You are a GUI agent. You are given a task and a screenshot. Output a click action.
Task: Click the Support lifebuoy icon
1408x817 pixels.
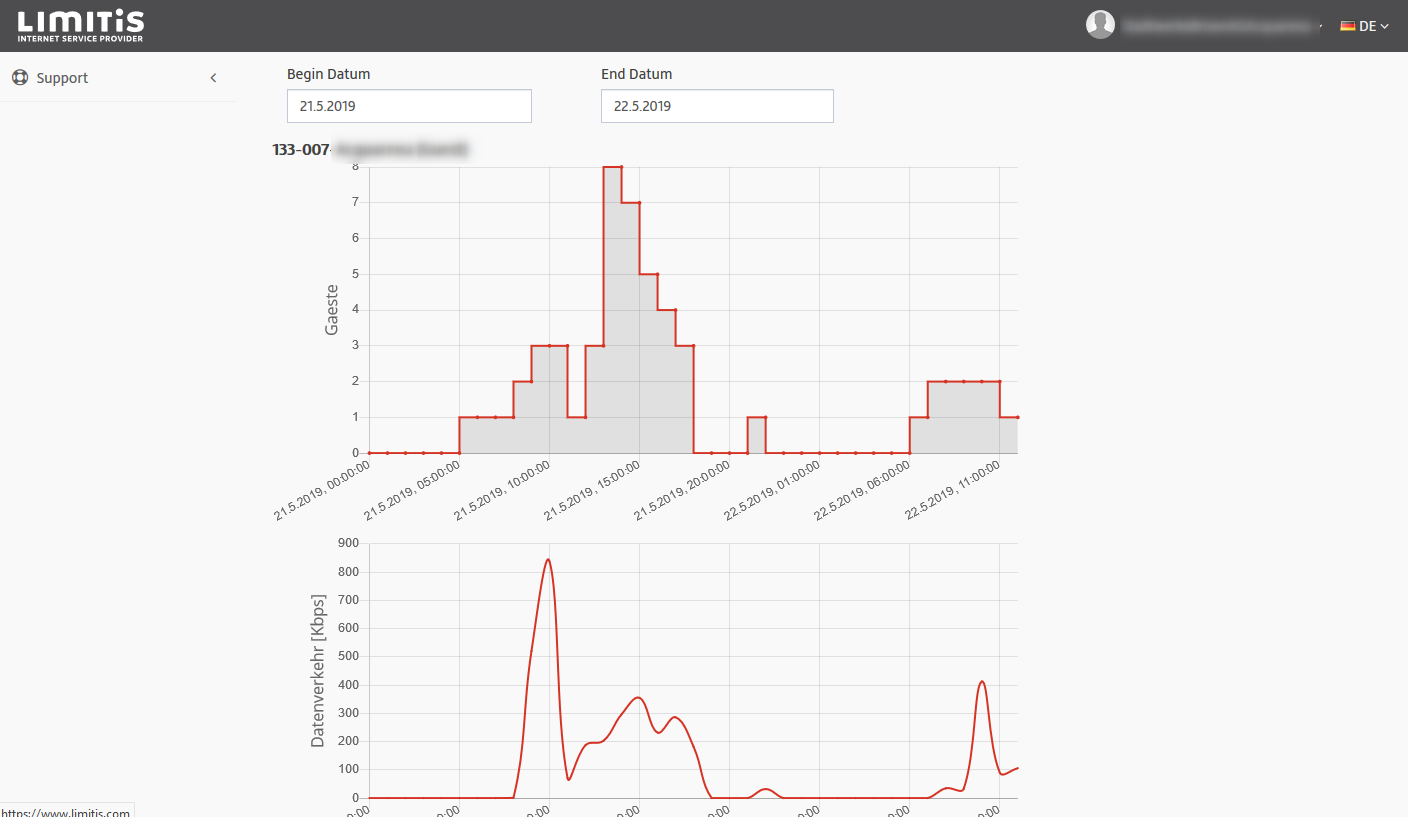click(x=20, y=78)
